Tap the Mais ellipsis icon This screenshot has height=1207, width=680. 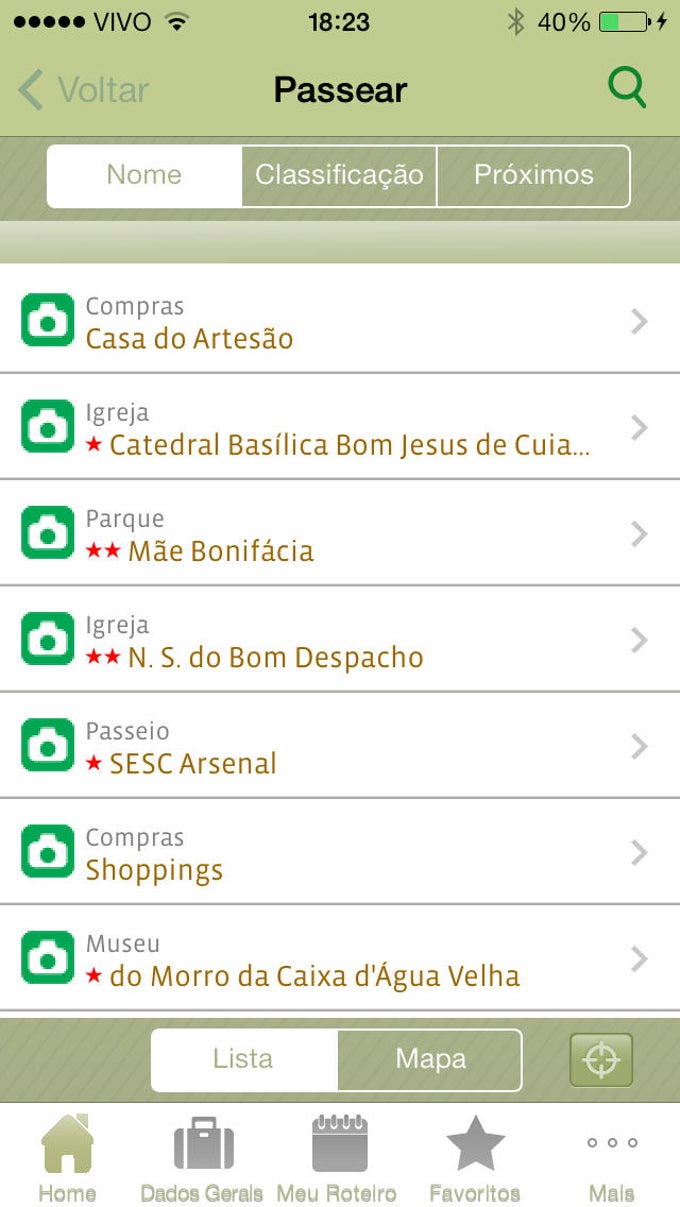click(611, 1150)
